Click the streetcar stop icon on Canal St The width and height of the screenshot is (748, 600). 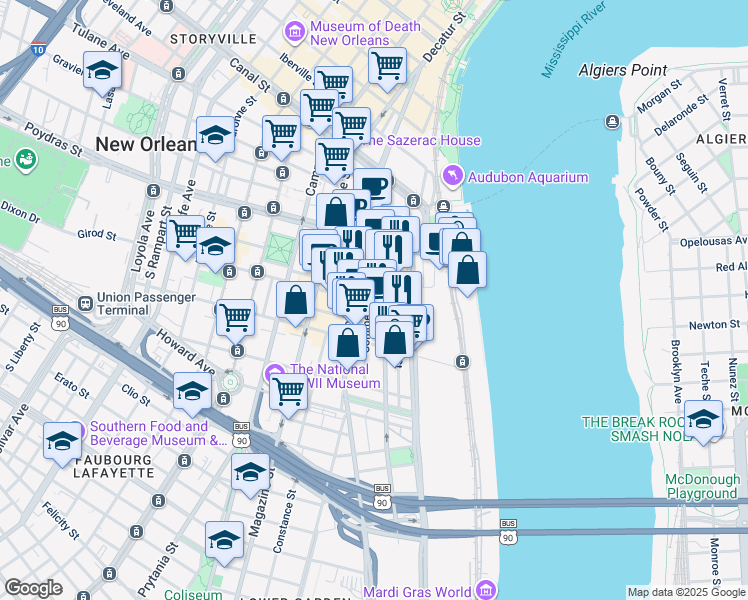pos(283,99)
